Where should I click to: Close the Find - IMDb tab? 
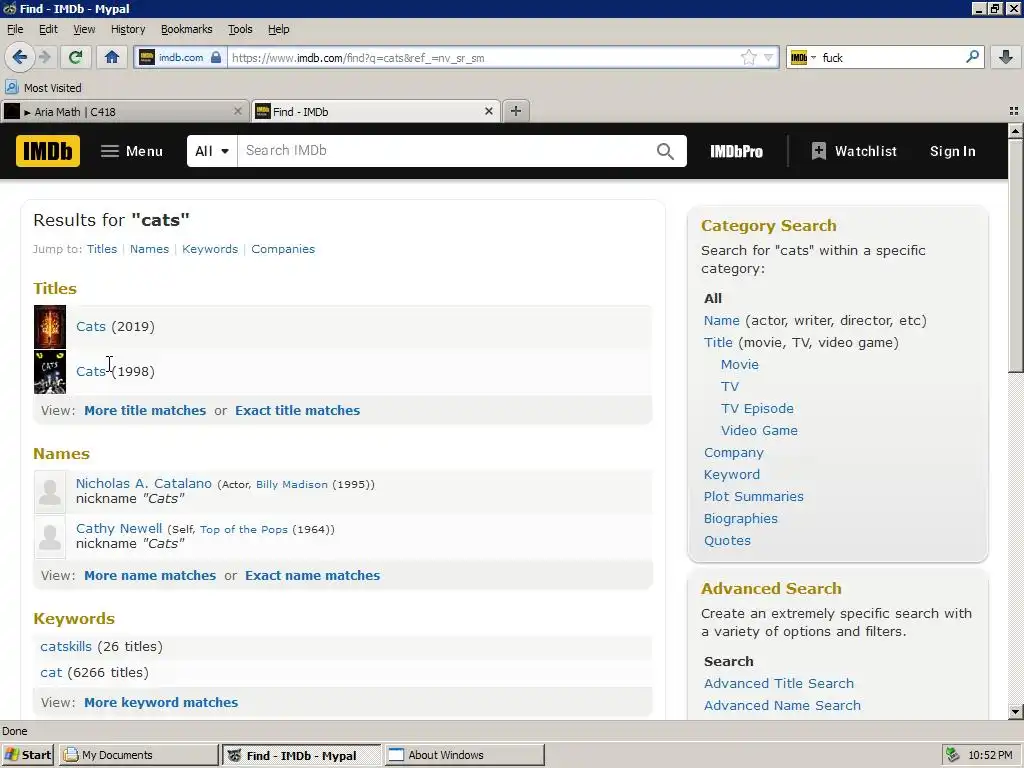point(488,112)
